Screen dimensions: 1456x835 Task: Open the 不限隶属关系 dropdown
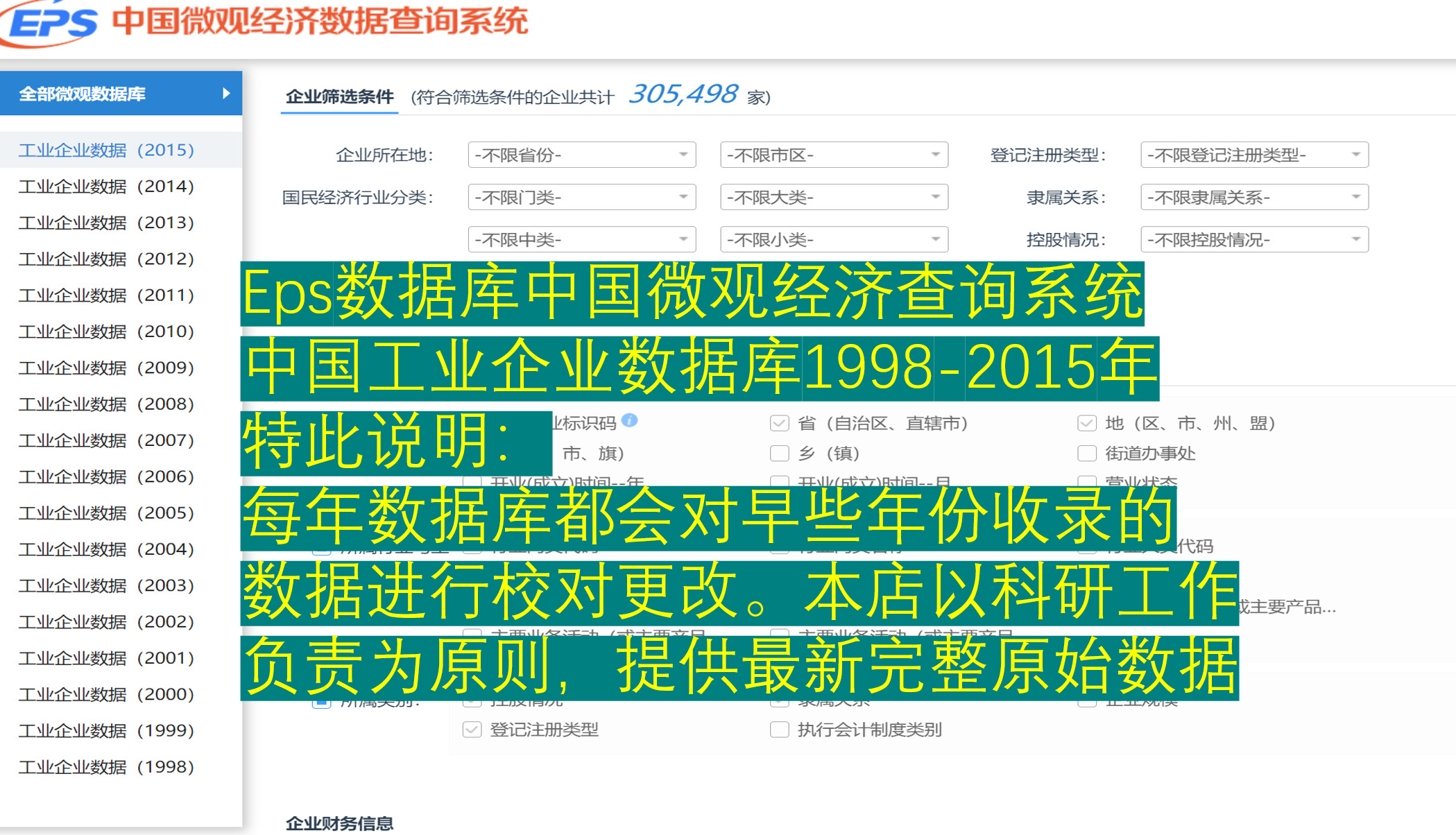[1254, 198]
